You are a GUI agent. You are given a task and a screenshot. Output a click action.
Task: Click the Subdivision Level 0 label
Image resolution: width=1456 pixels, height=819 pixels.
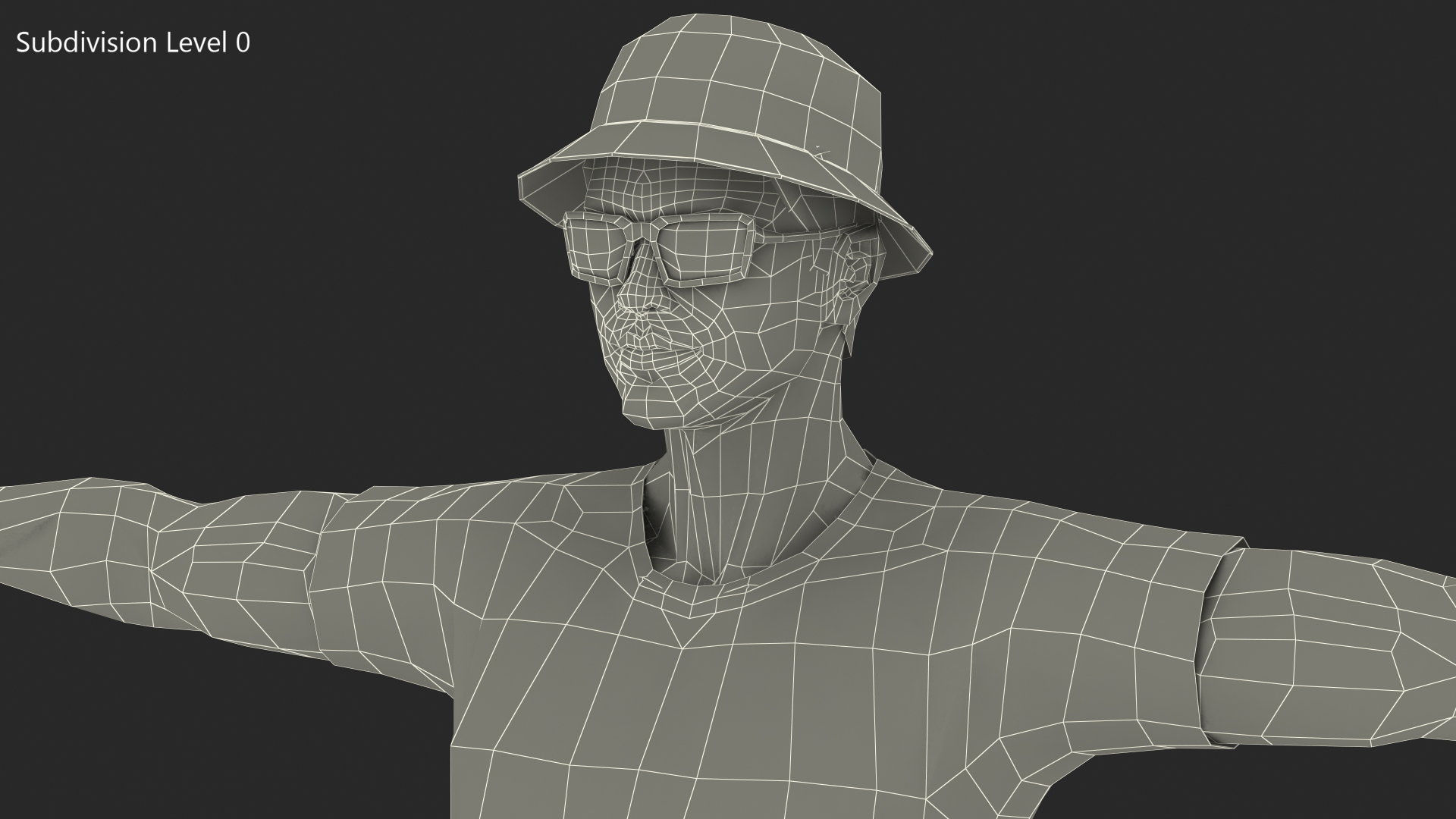(133, 43)
